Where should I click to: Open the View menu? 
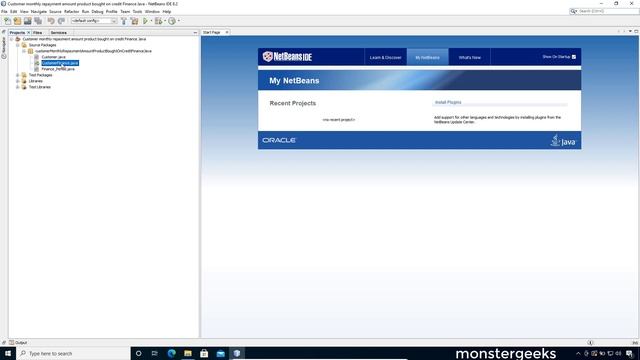[x=24, y=11]
